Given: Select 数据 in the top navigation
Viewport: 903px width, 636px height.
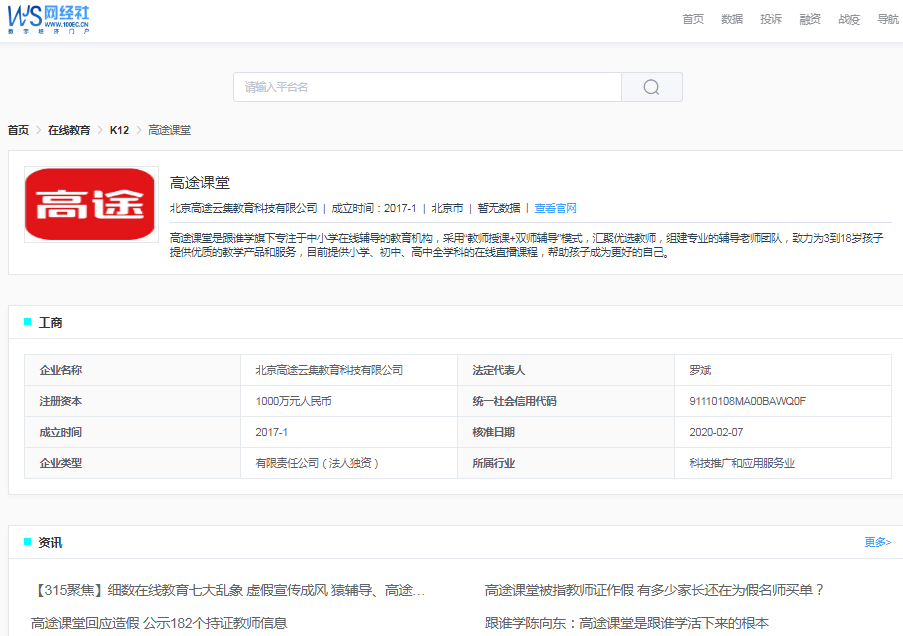Looking at the screenshot, I should (x=732, y=19).
